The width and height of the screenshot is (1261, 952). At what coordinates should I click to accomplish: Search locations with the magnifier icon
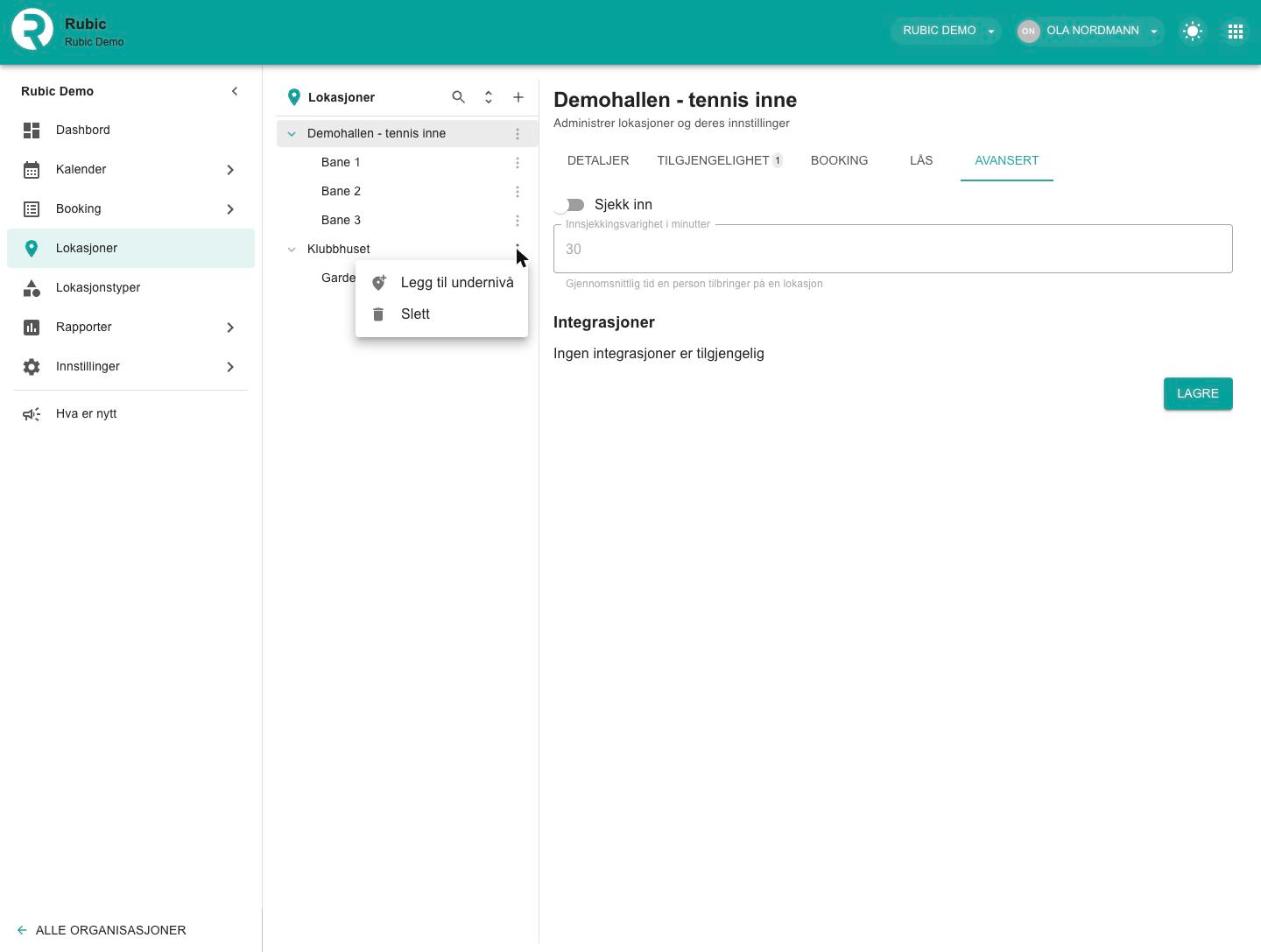point(458,97)
